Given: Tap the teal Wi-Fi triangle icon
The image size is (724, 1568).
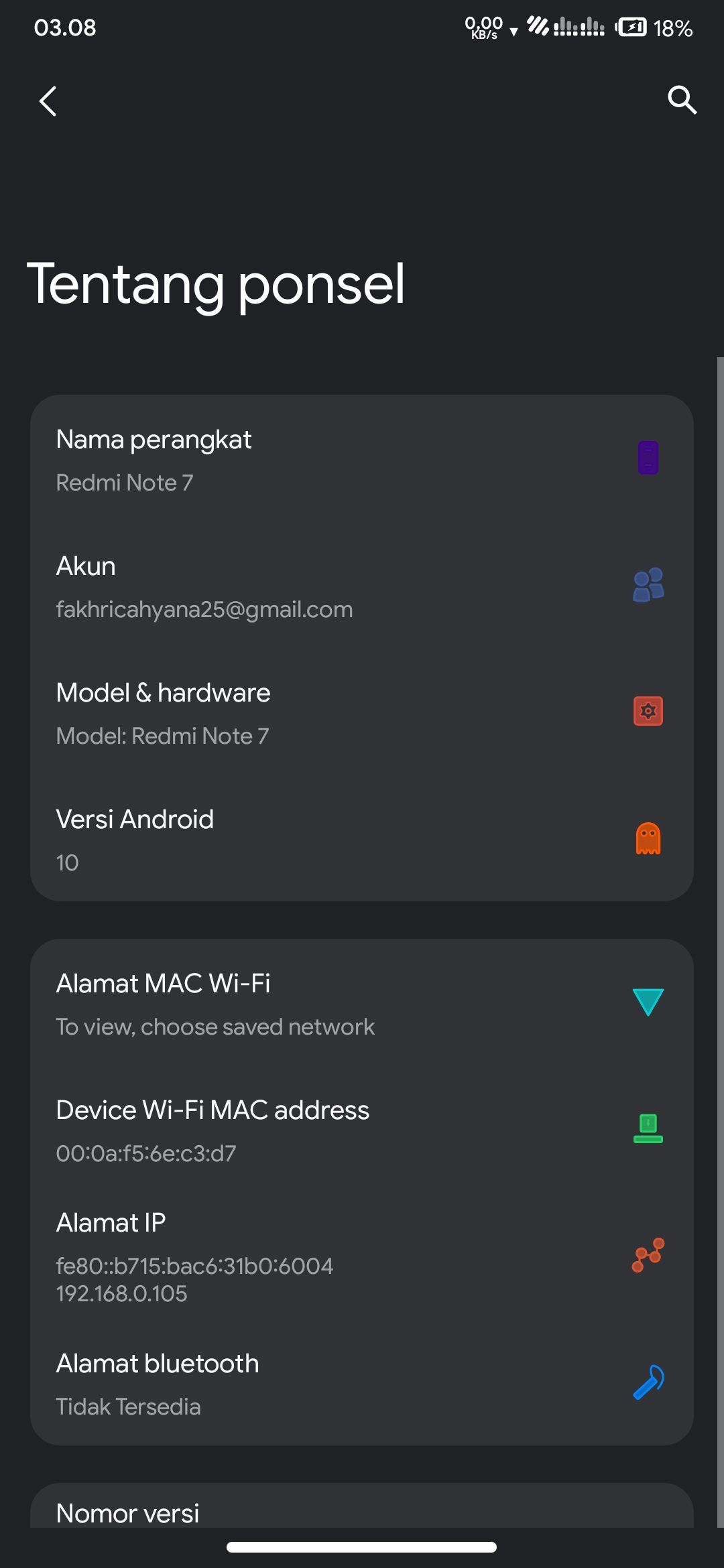Looking at the screenshot, I should 648,1002.
